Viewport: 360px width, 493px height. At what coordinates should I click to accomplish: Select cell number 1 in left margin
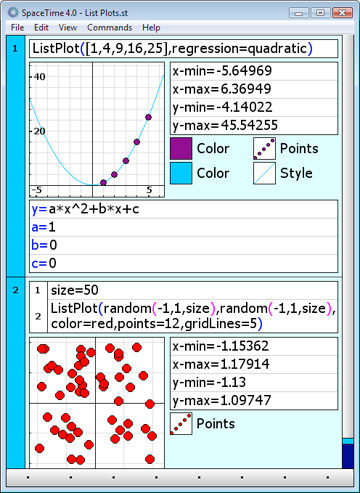pyautogui.click(x=15, y=49)
